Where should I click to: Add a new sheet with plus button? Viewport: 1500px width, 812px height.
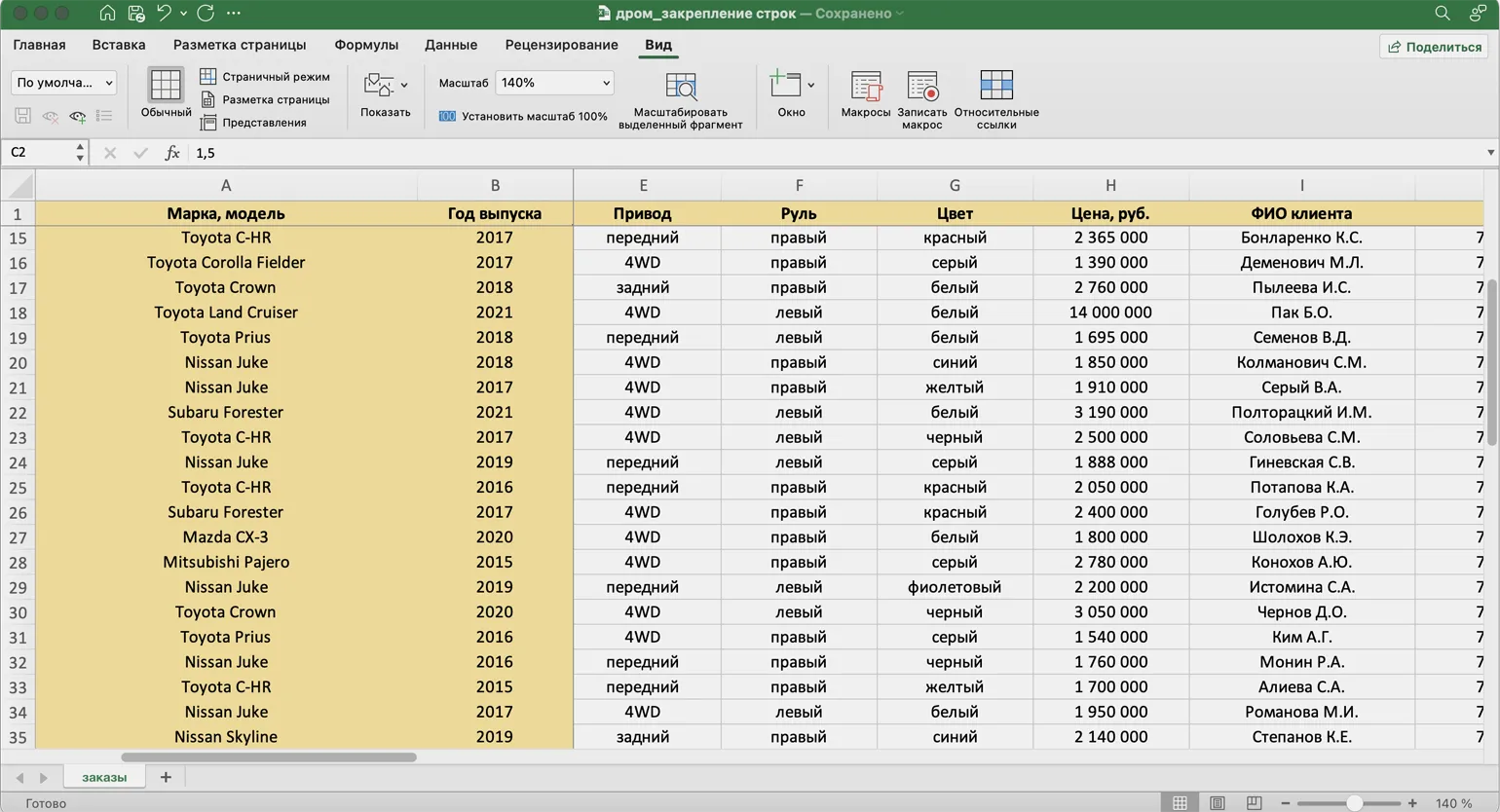(x=166, y=777)
